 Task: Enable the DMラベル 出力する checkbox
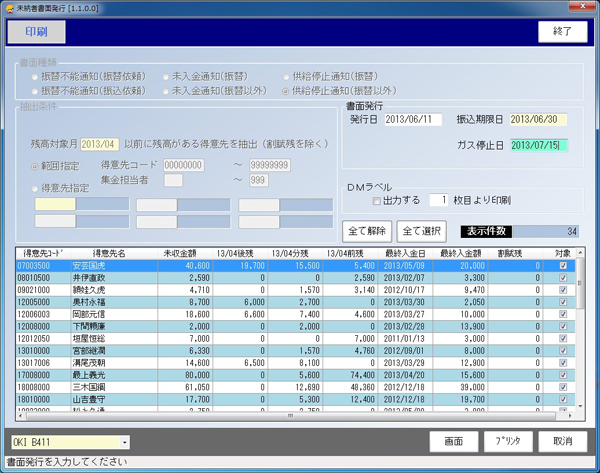point(376,201)
